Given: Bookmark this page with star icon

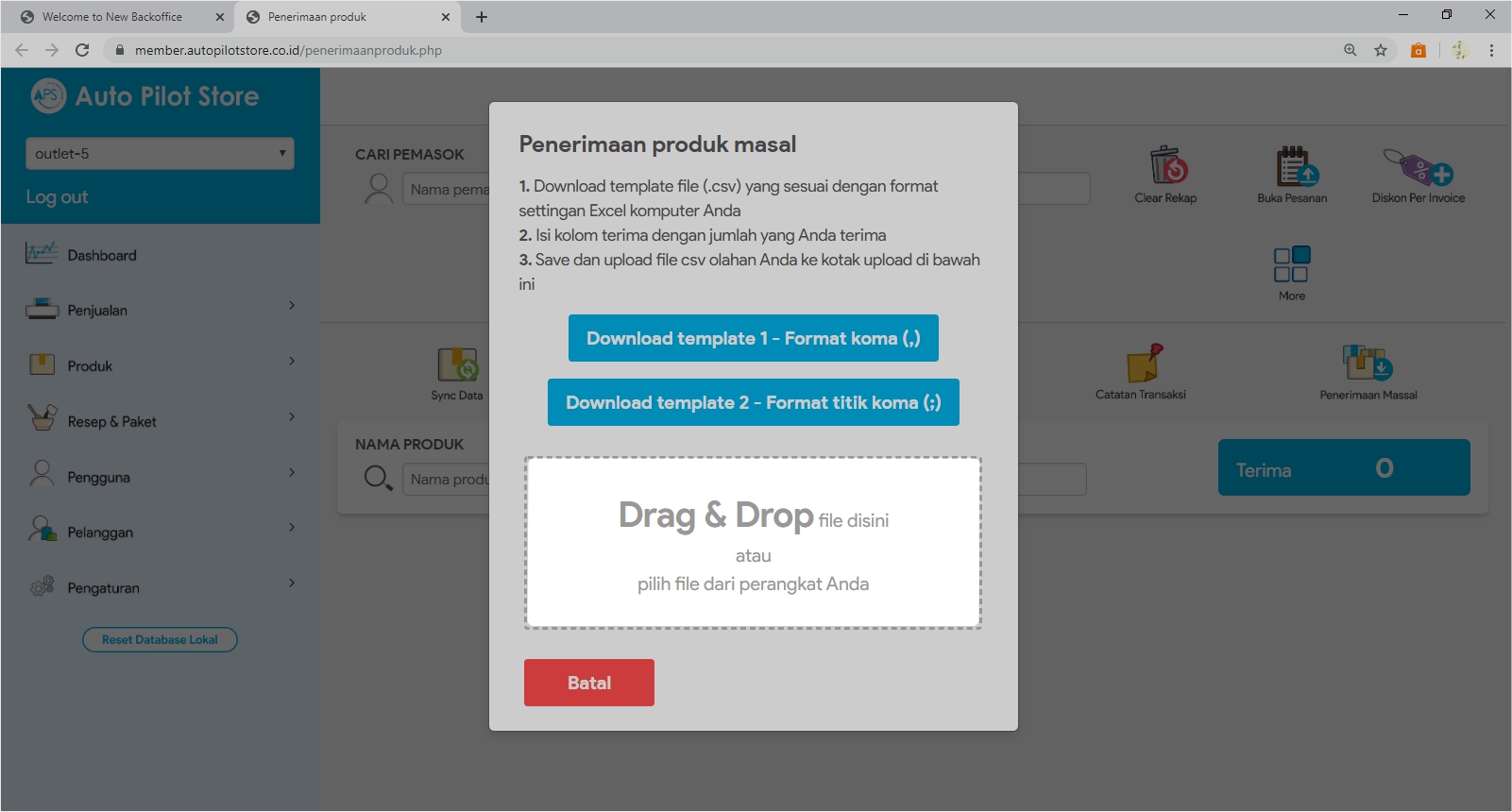Looking at the screenshot, I should point(1381,50).
